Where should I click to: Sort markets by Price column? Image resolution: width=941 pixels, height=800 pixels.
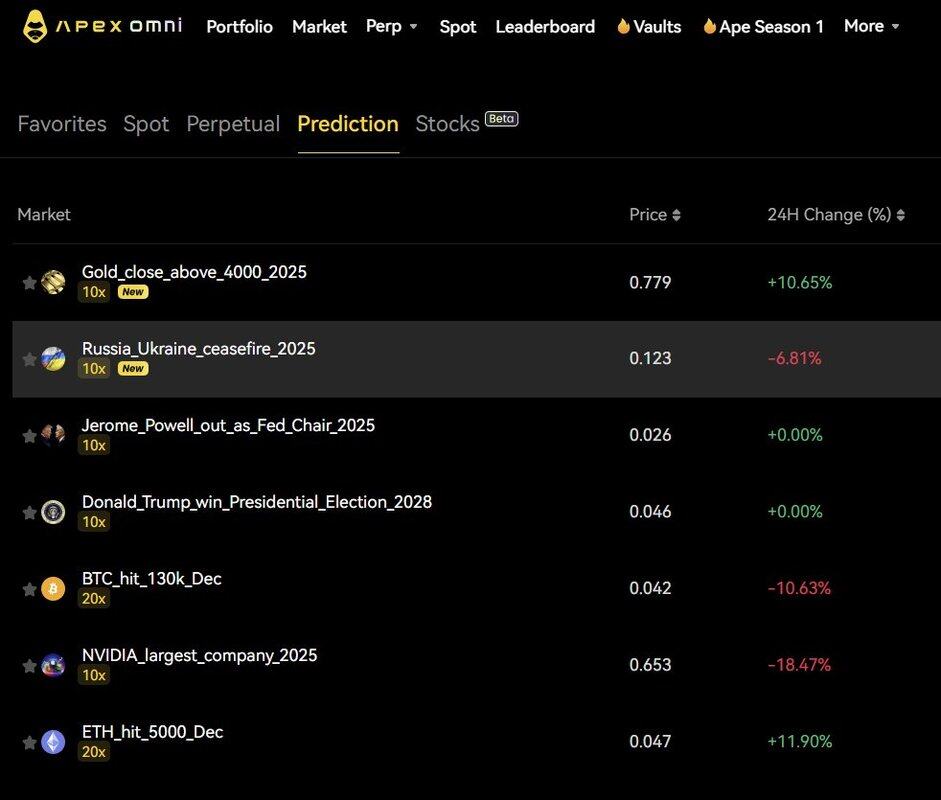pos(655,215)
